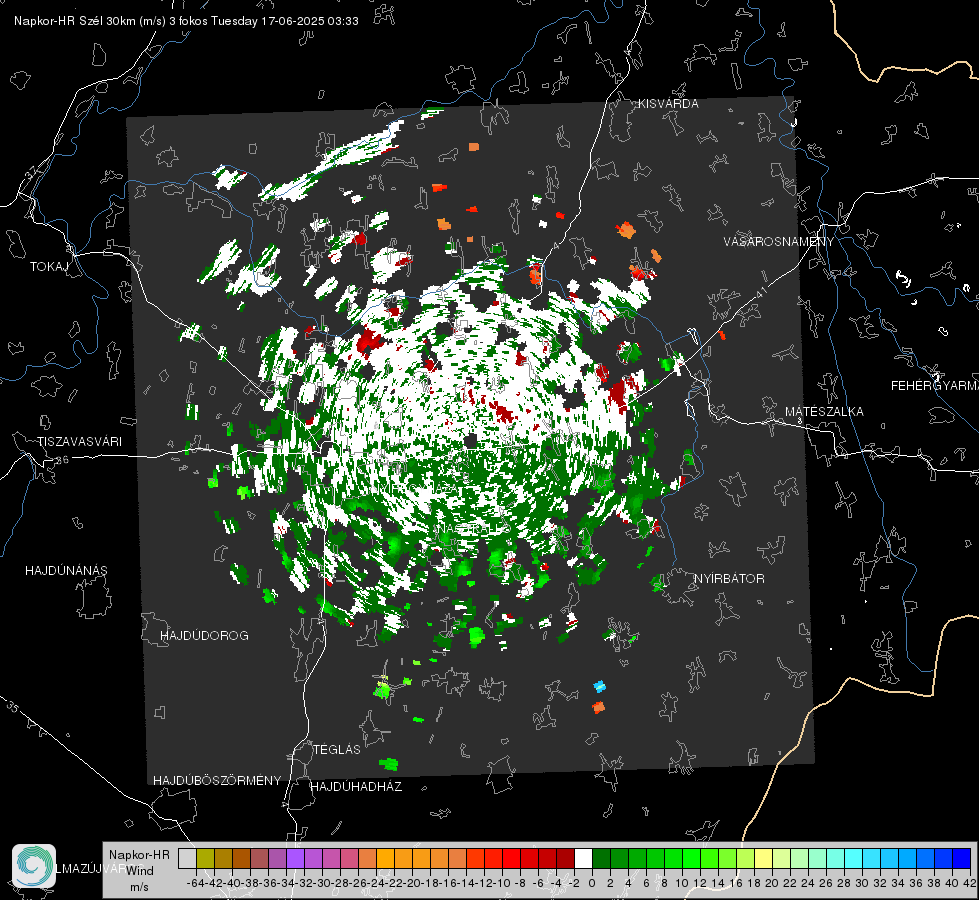Click the FEHÉRGYARMAT label at right edge
The height and width of the screenshot is (900, 979).
935,386
